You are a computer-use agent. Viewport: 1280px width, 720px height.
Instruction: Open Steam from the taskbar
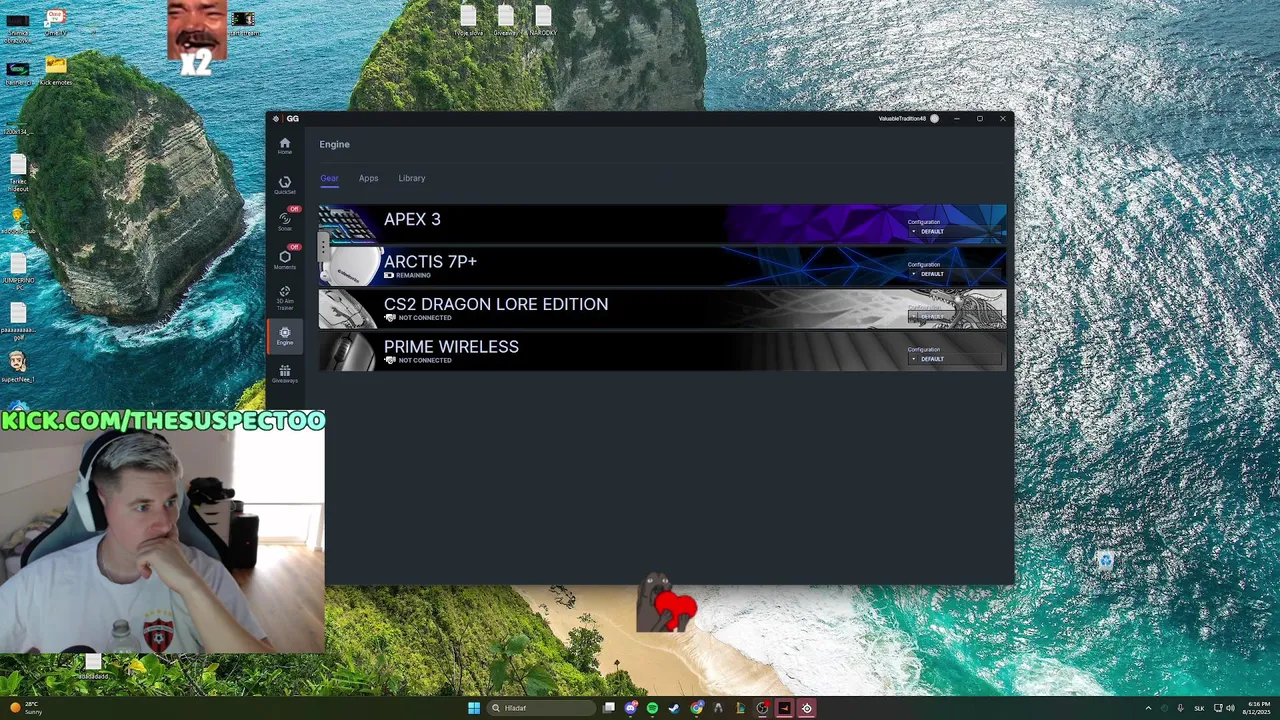[674, 708]
